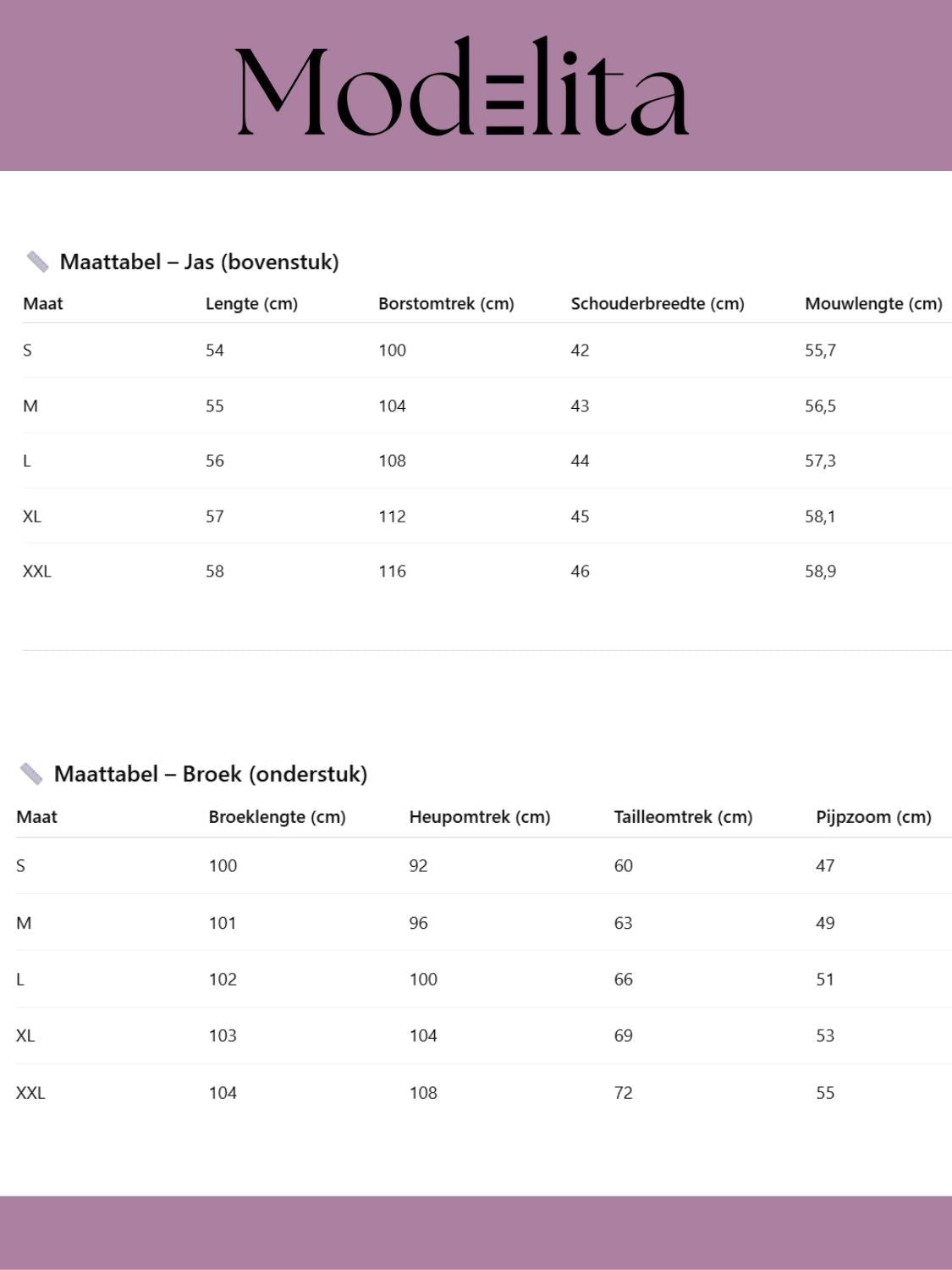Click ruler icon beside Jas size chart
Viewport: 952px width, 1270px height.
tap(37, 262)
